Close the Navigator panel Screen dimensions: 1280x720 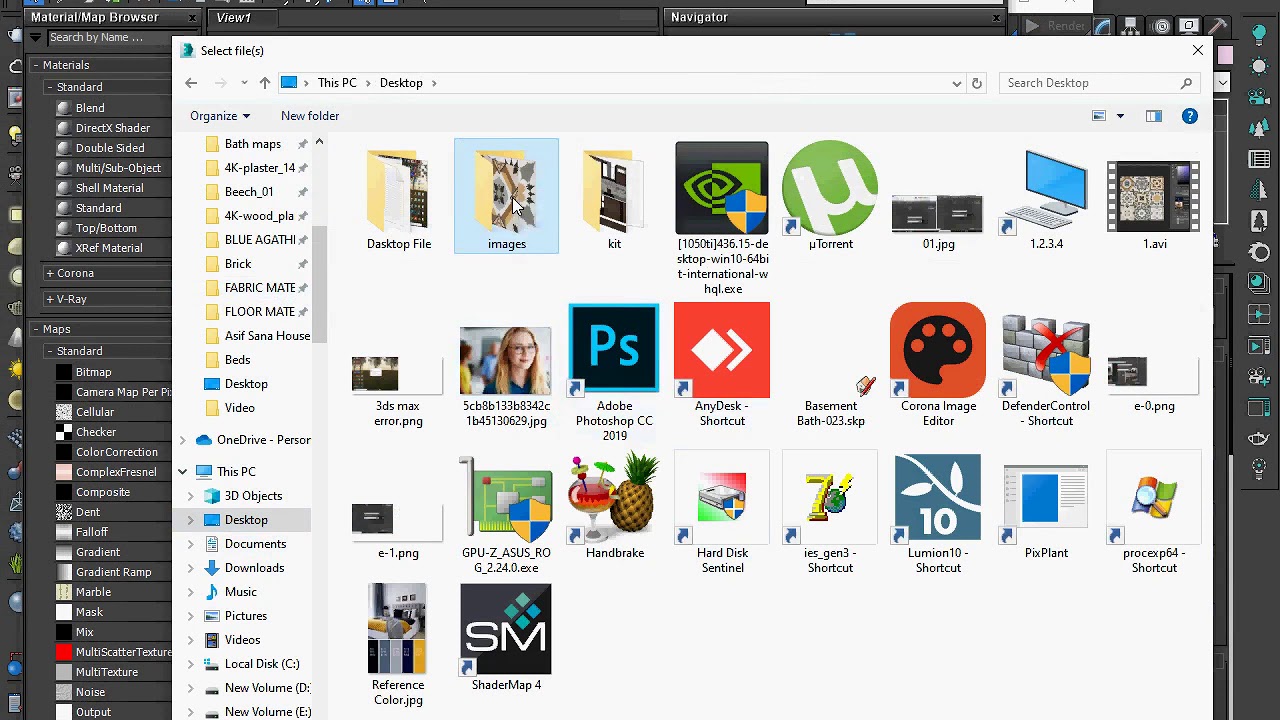(996, 17)
